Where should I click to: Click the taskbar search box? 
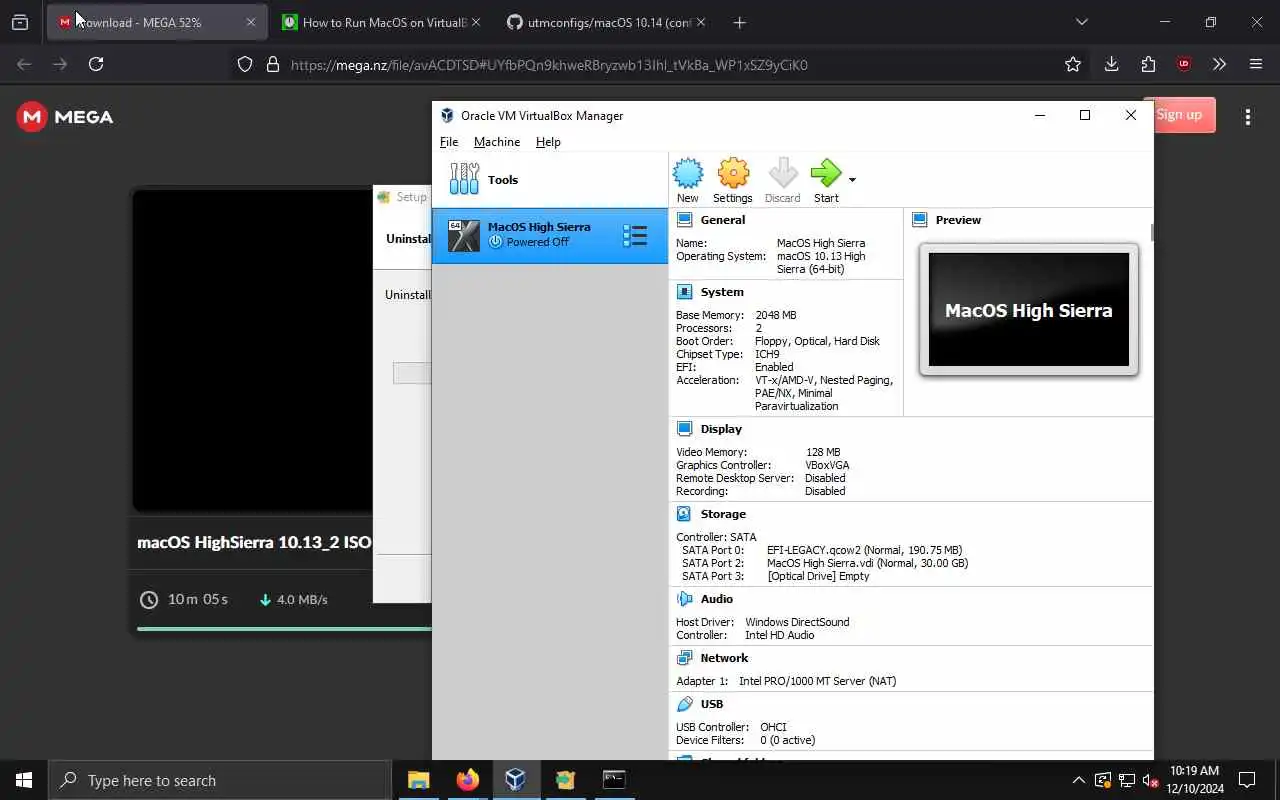click(x=220, y=780)
